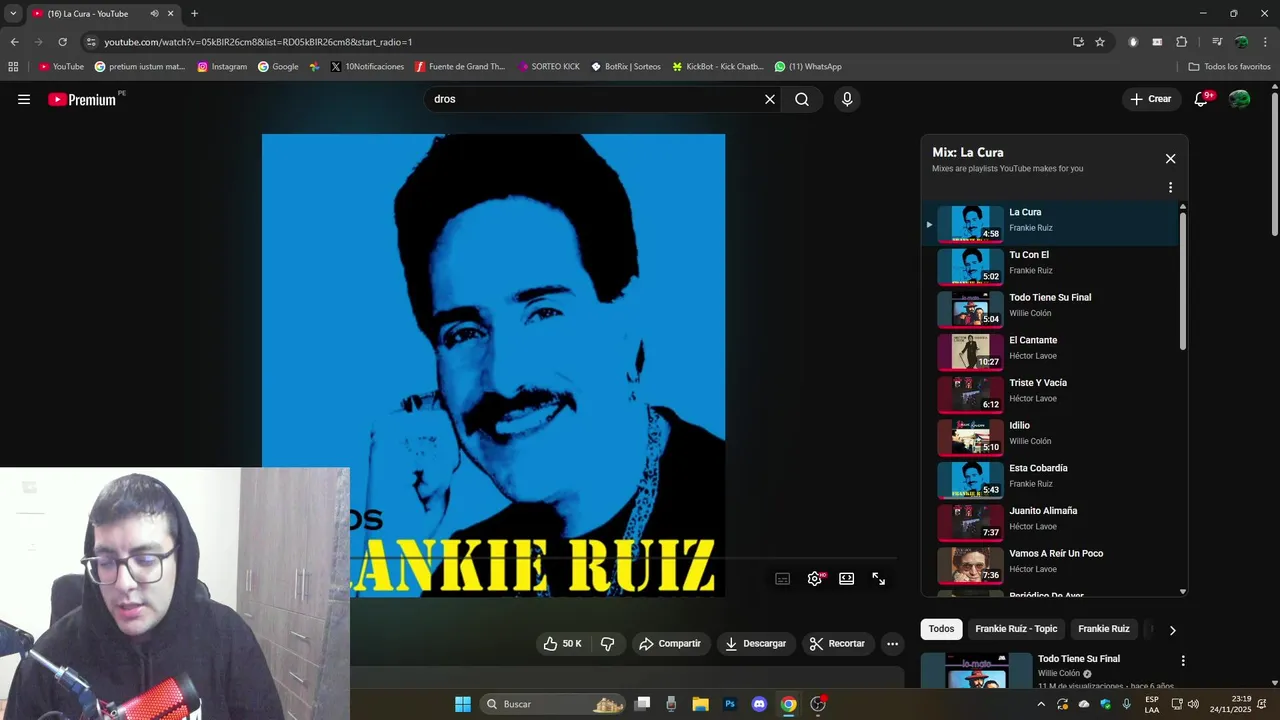Mute the La Cura tab audio
Viewport: 1280px width, 720px height.
154,14
